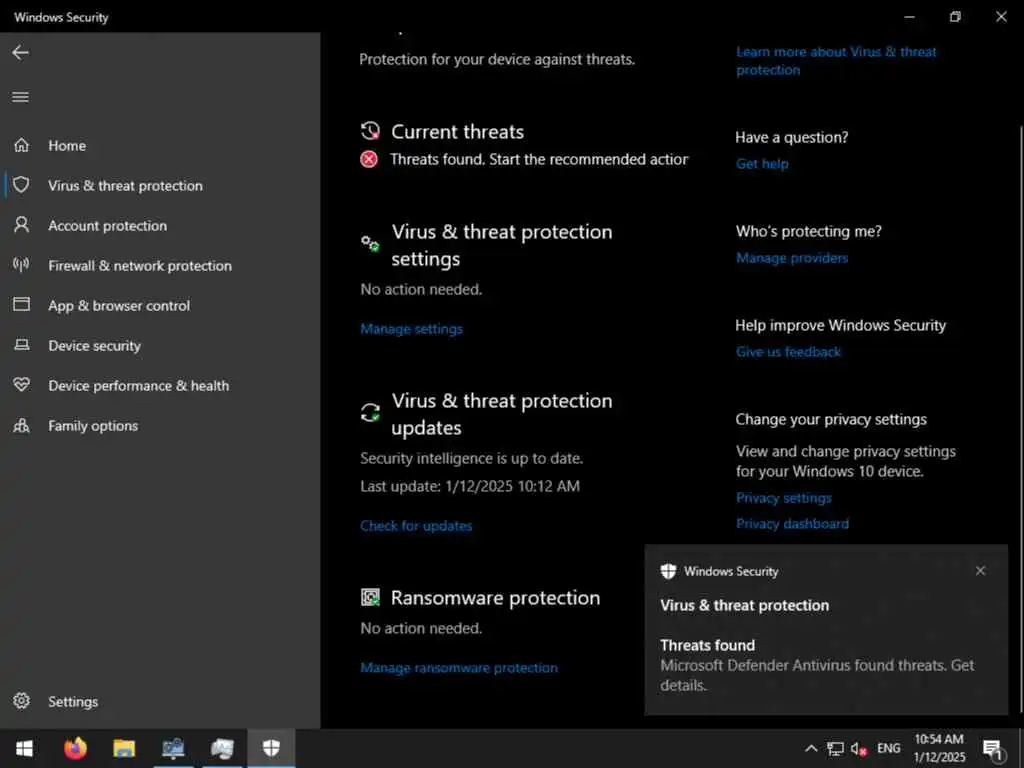The height and width of the screenshot is (768, 1024).
Task: Open the Privacy settings link
Action: coord(784,498)
